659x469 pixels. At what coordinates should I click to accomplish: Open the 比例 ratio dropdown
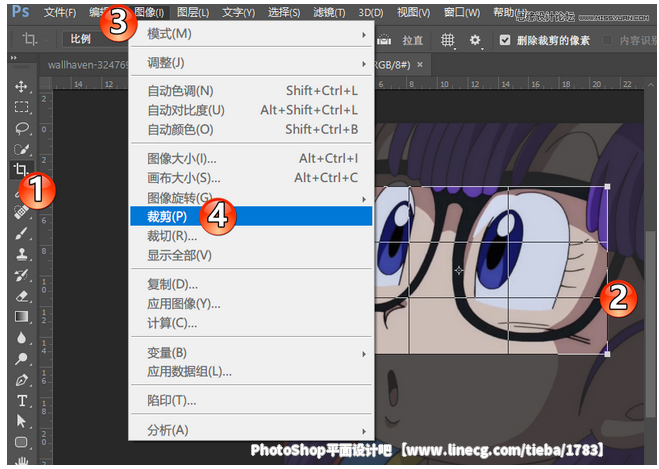[95, 39]
